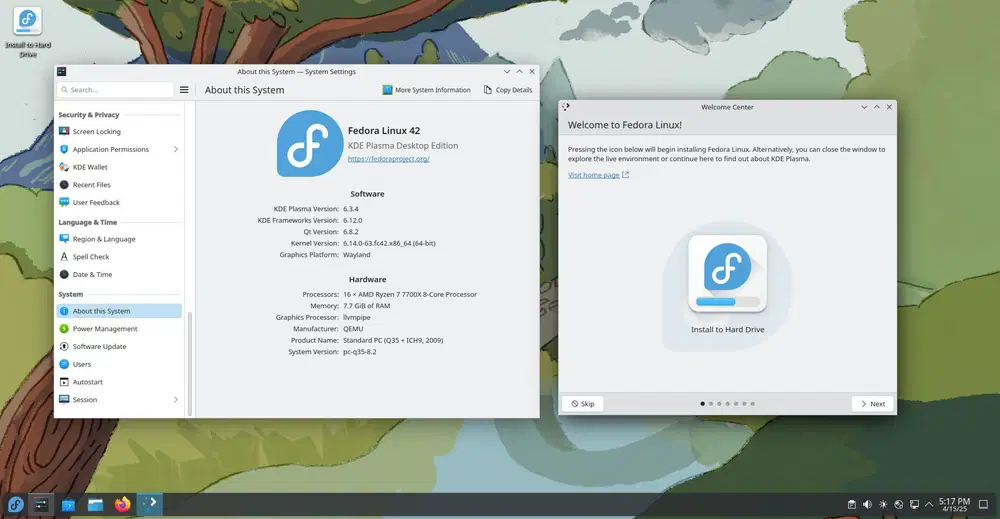Click "KDE Plasma Desktop Edition" text
Image resolution: width=1000 pixels, height=519 pixels.
[x=403, y=145]
